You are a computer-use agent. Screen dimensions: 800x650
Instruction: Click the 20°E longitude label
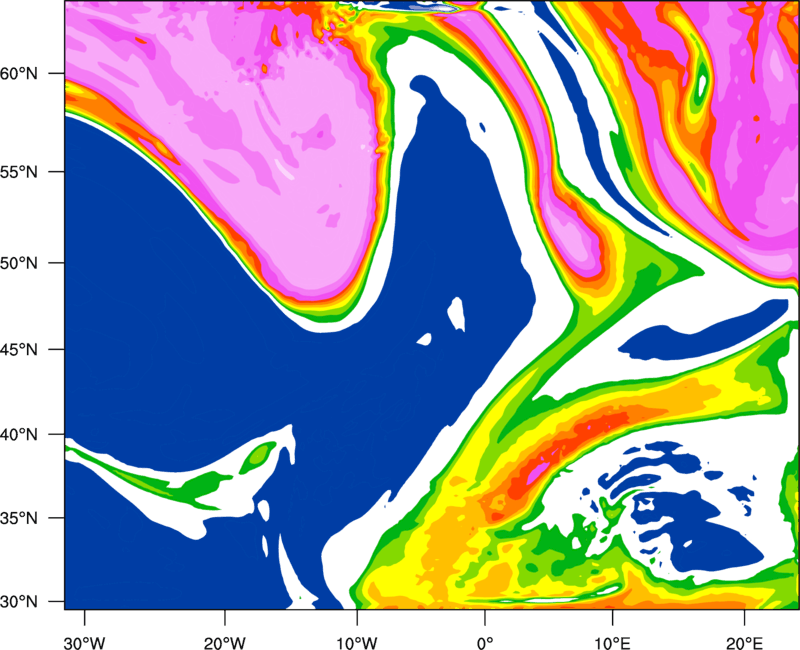(x=744, y=643)
